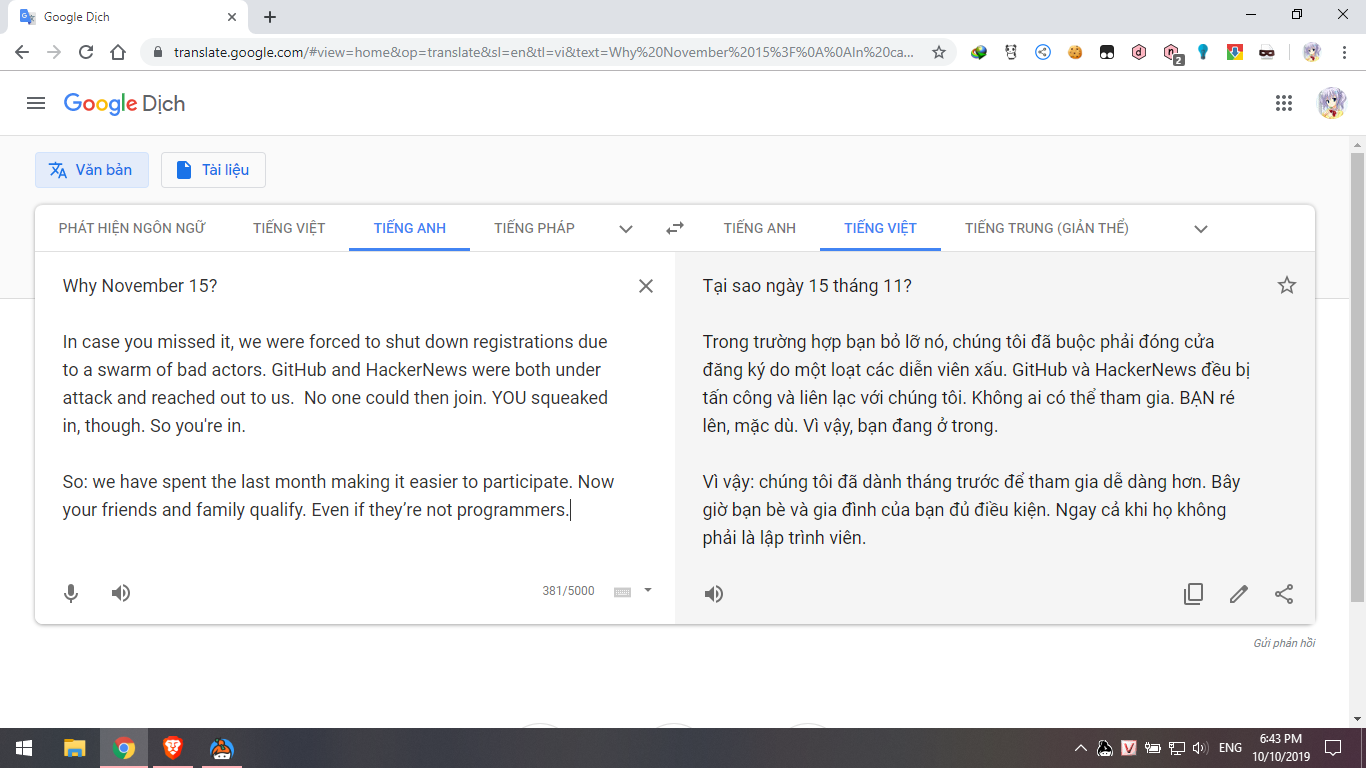Open a new browser tab

click(270, 17)
